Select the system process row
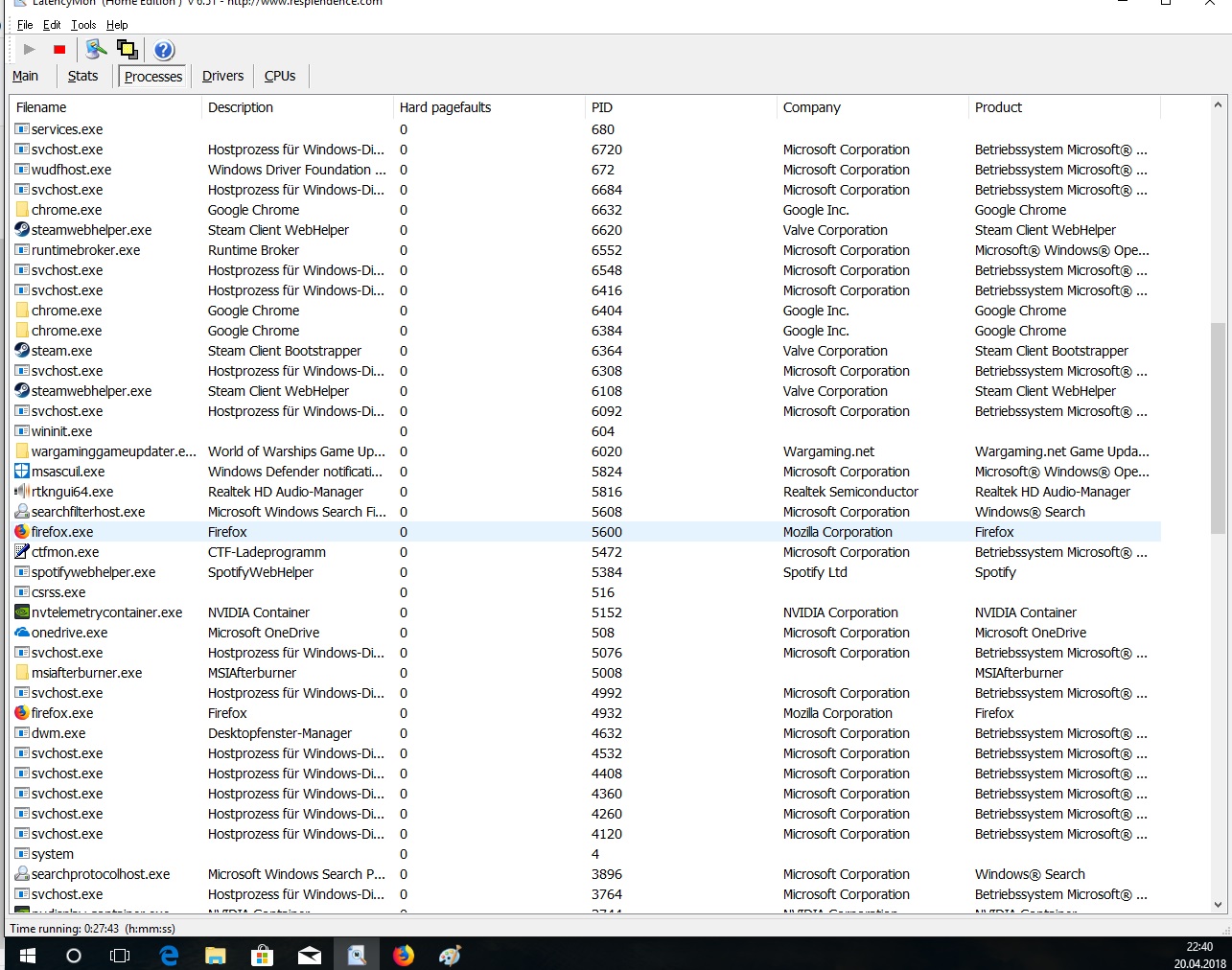1232x970 pixels. click(586, 854)
